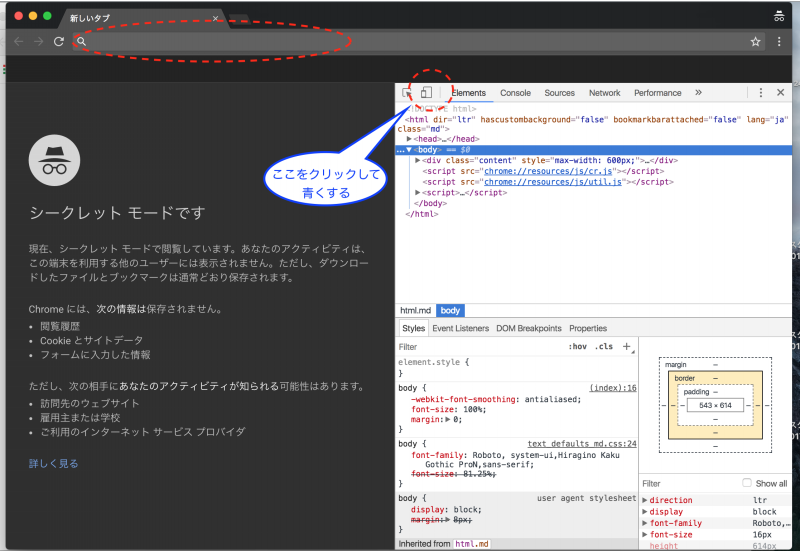Select body breadcrumb

tap(450, 310)
